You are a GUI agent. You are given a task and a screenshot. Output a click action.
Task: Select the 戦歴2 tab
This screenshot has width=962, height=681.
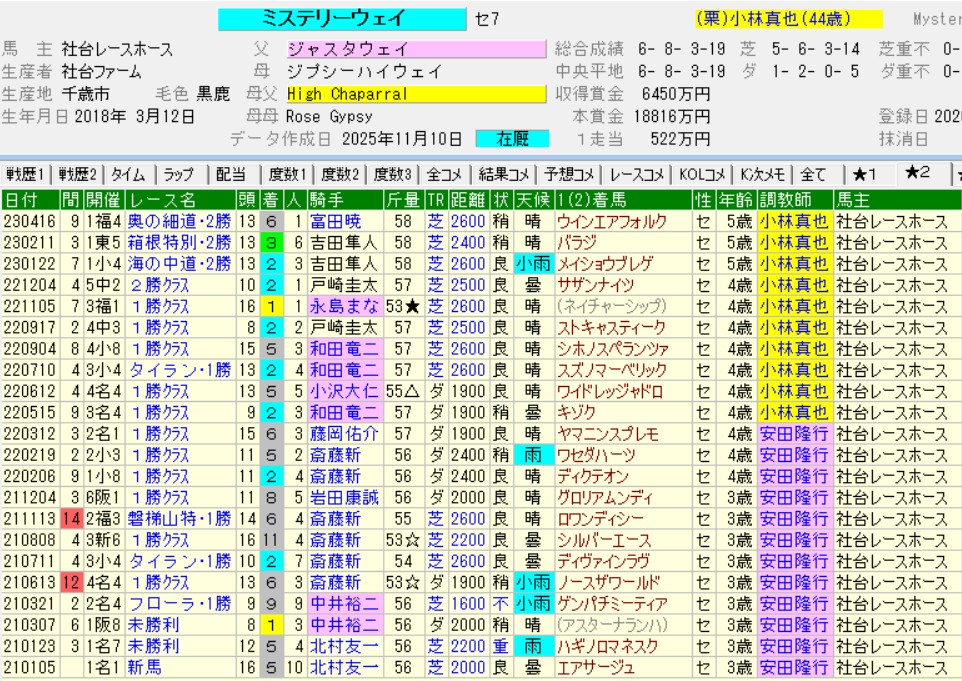click(x=78, y=174)
